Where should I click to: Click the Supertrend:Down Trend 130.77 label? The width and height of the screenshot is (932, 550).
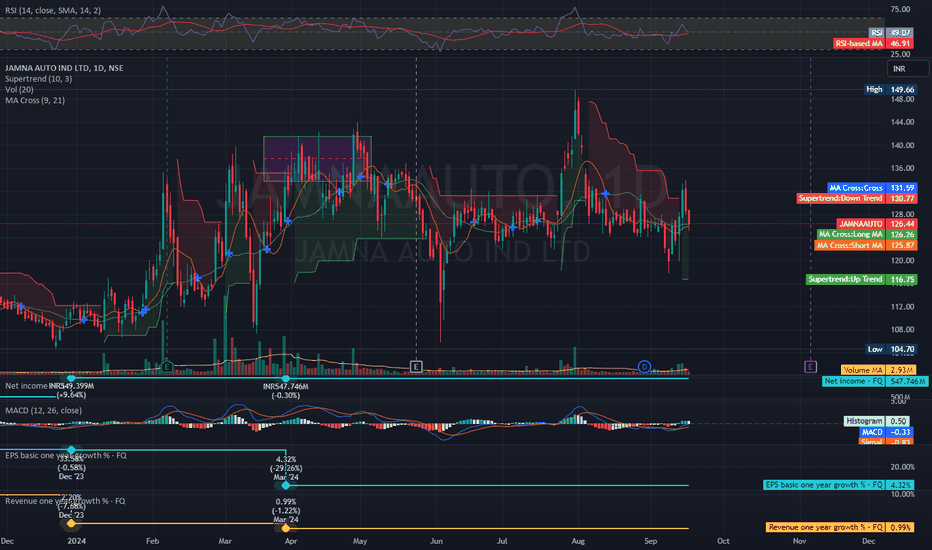pos(857,199)
